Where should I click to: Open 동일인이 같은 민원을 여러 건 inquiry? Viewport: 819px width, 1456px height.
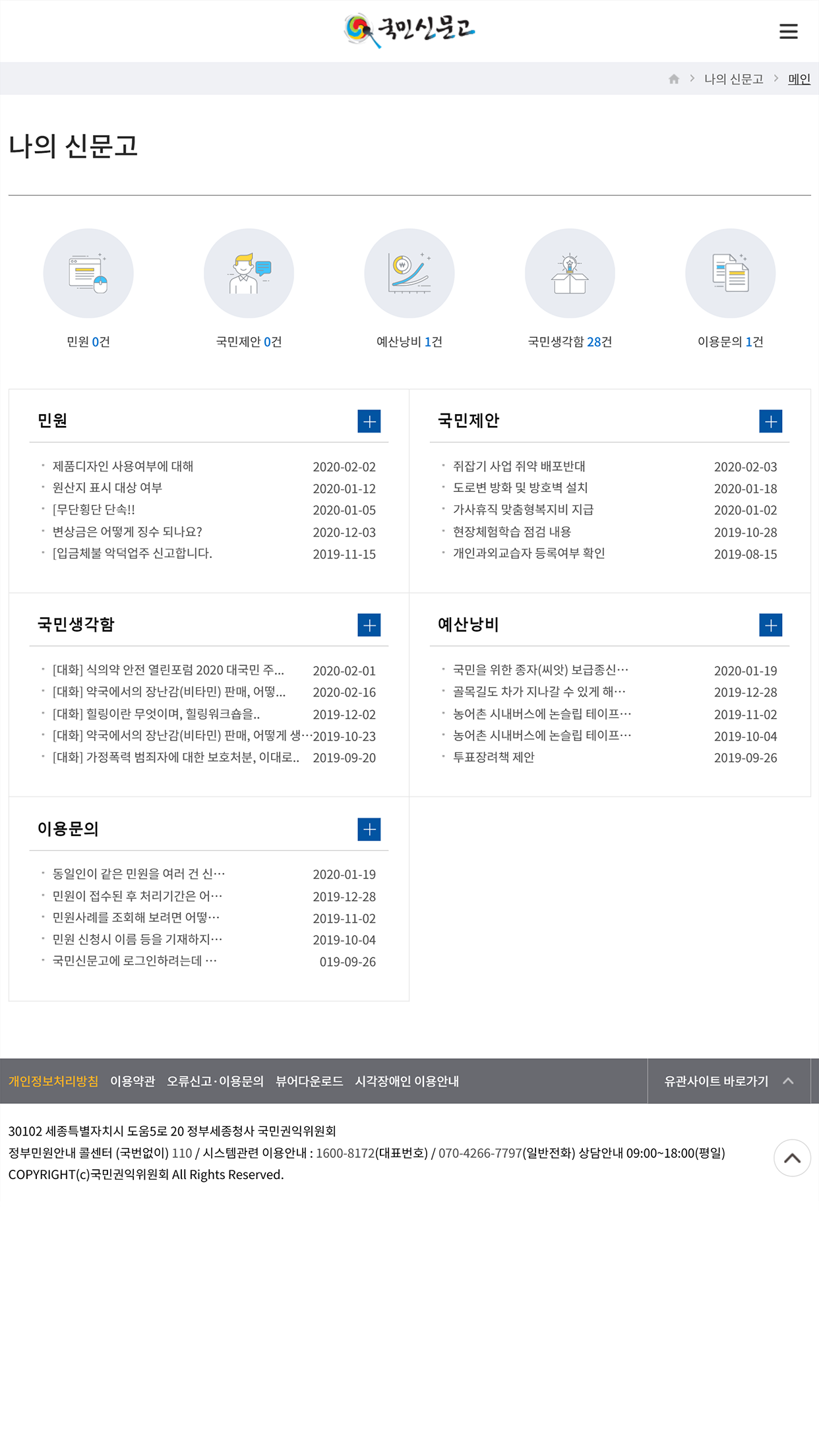138,874
